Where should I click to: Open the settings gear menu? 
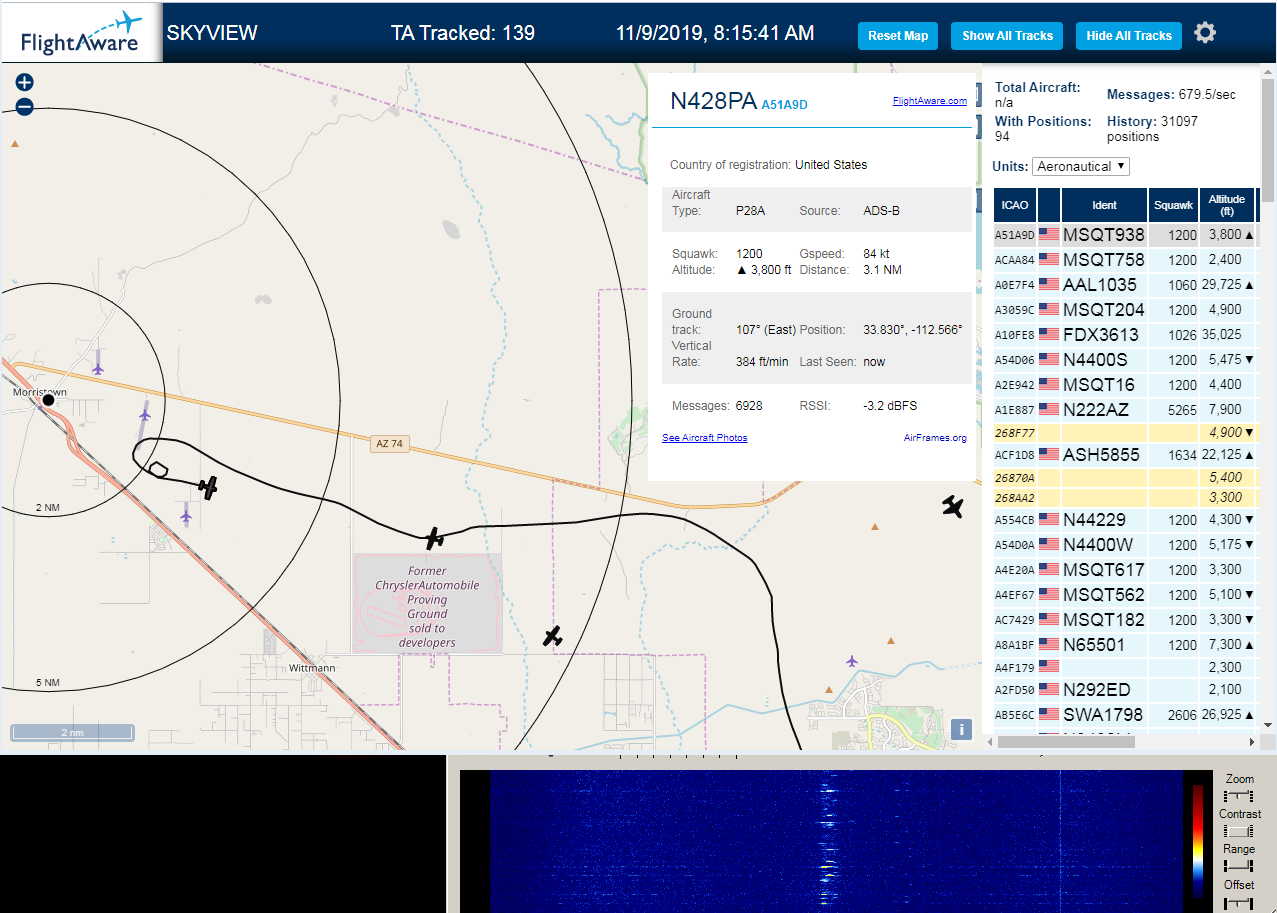[1205, 34]
